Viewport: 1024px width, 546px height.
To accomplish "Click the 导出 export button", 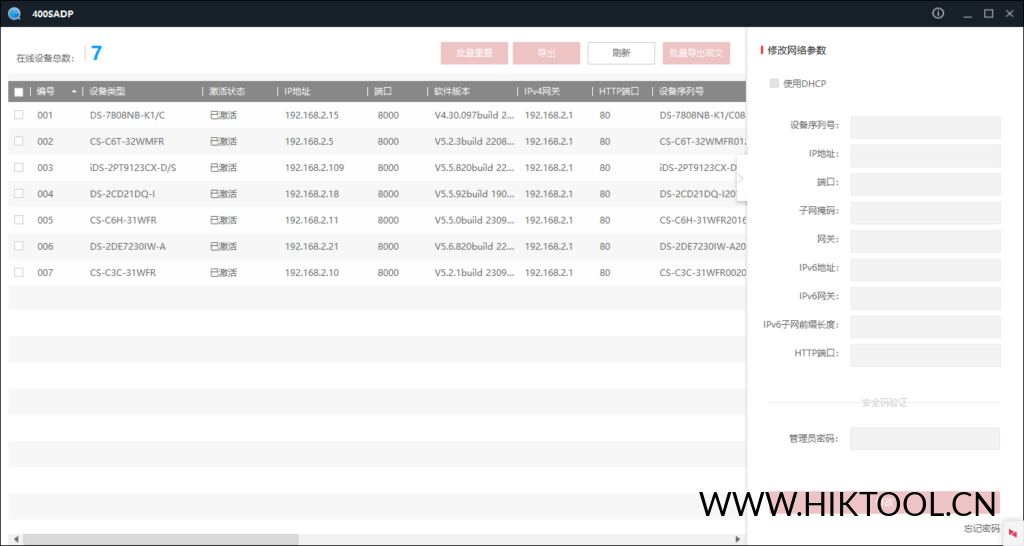I will (x=546, y=53).
